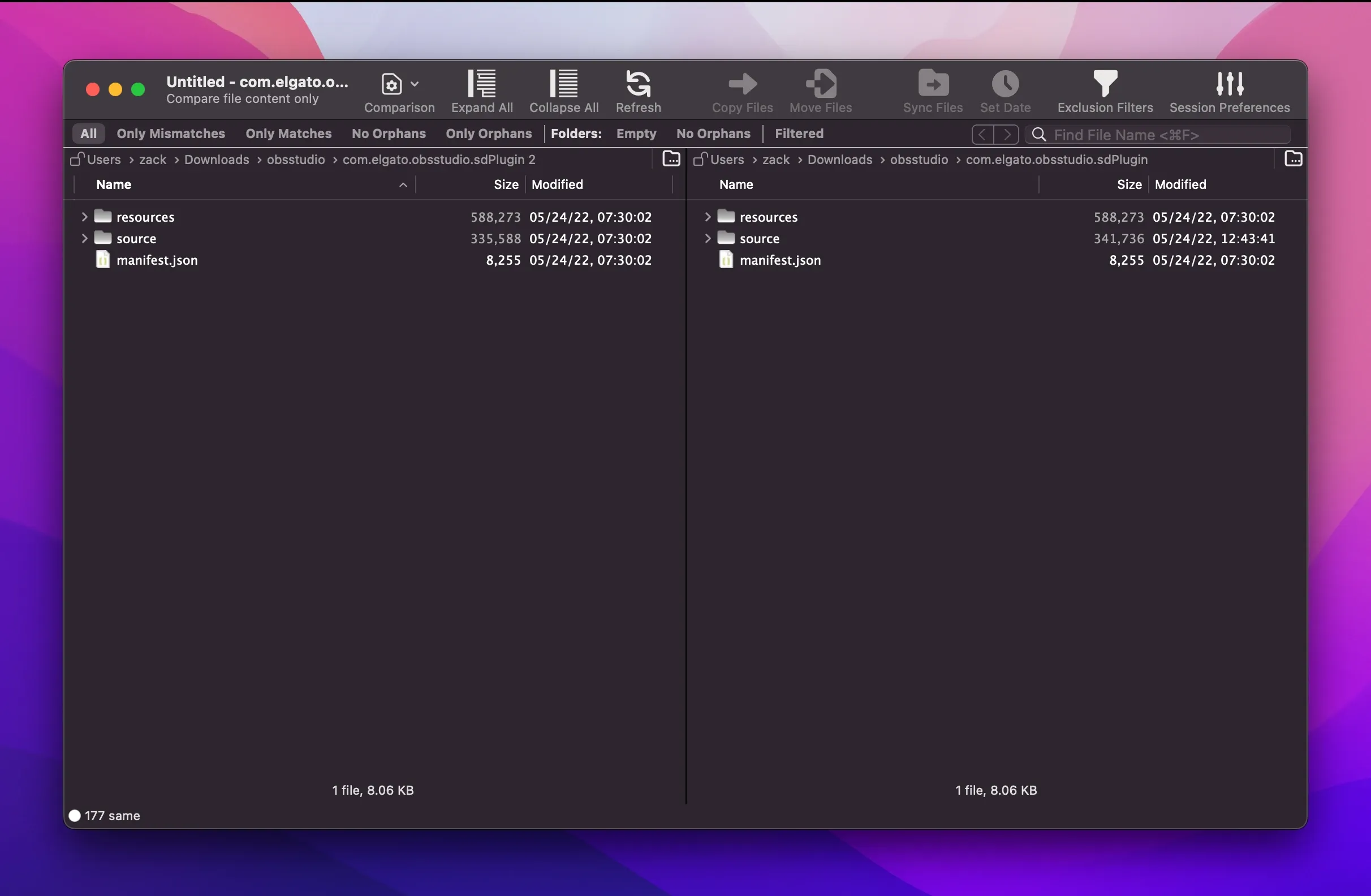This screenshot has height=896, width=1371.
Task: Refresh the folder comparison
Action: [638, 91]
